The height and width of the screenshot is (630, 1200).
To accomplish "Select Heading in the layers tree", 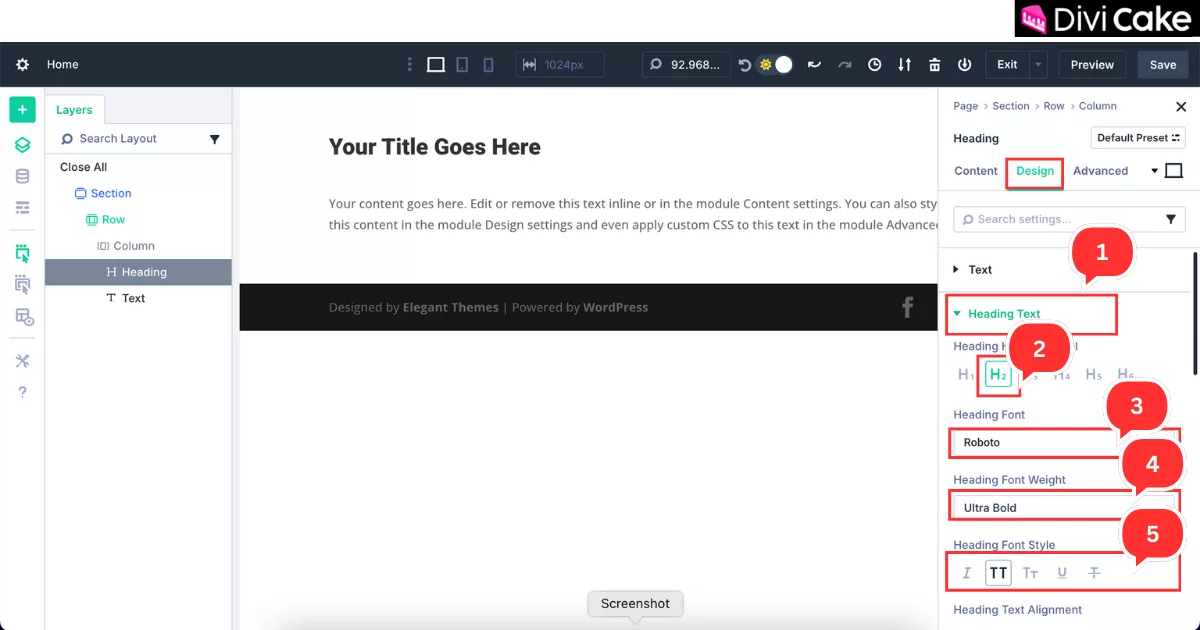I will (x=138, y=272).
